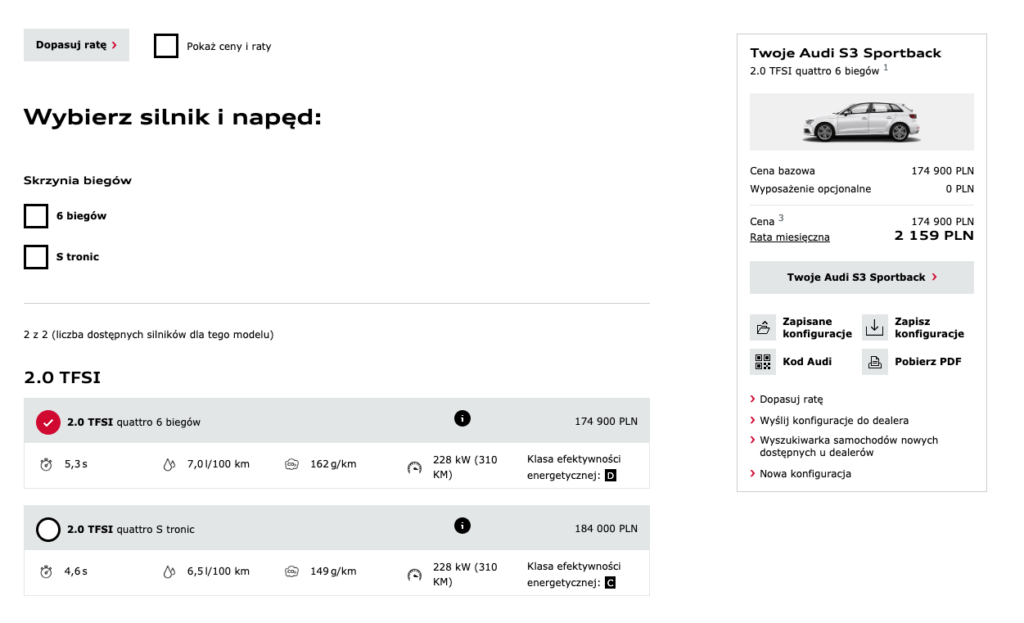Check the 6 biegów gearbox filter
Viewport: 1024px width, 623px height.
pyautogui.click(x=36, y=216)
